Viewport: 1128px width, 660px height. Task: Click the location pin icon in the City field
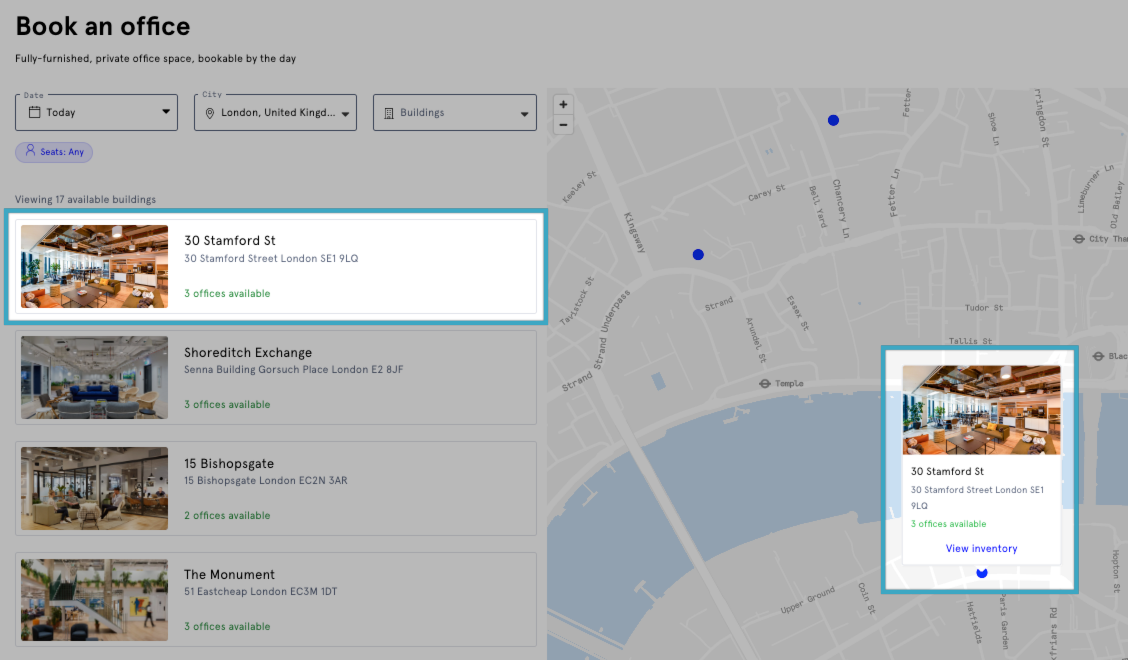pos(209,112)
